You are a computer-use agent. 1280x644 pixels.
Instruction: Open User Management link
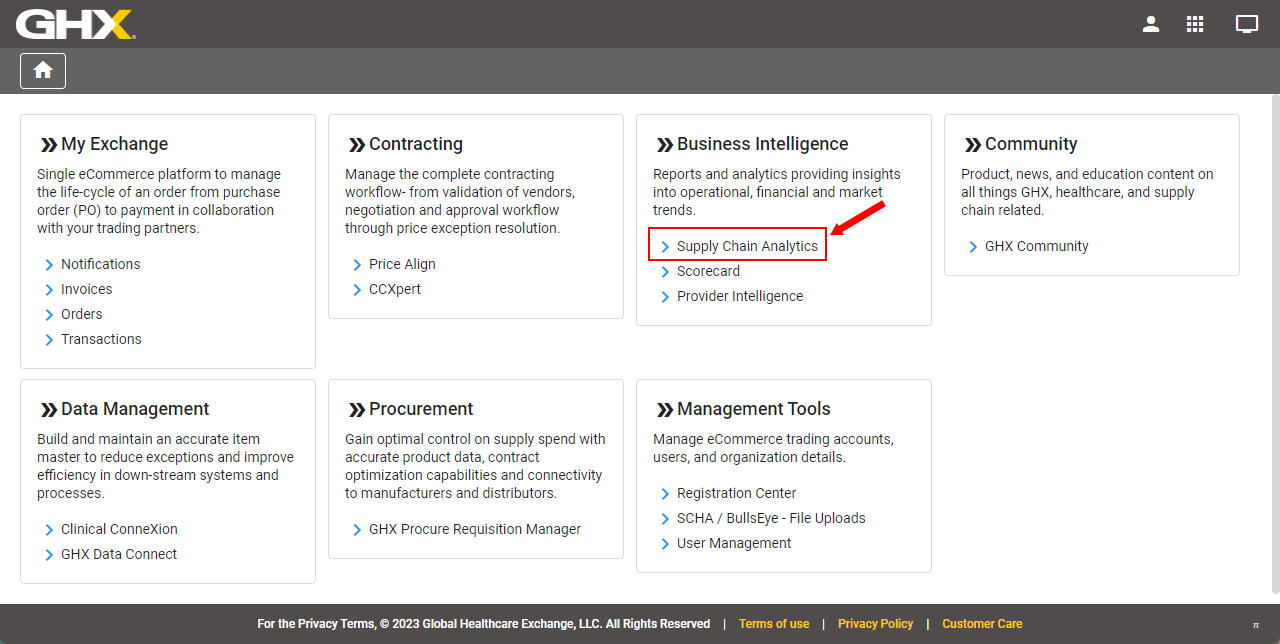pos(734,543)
